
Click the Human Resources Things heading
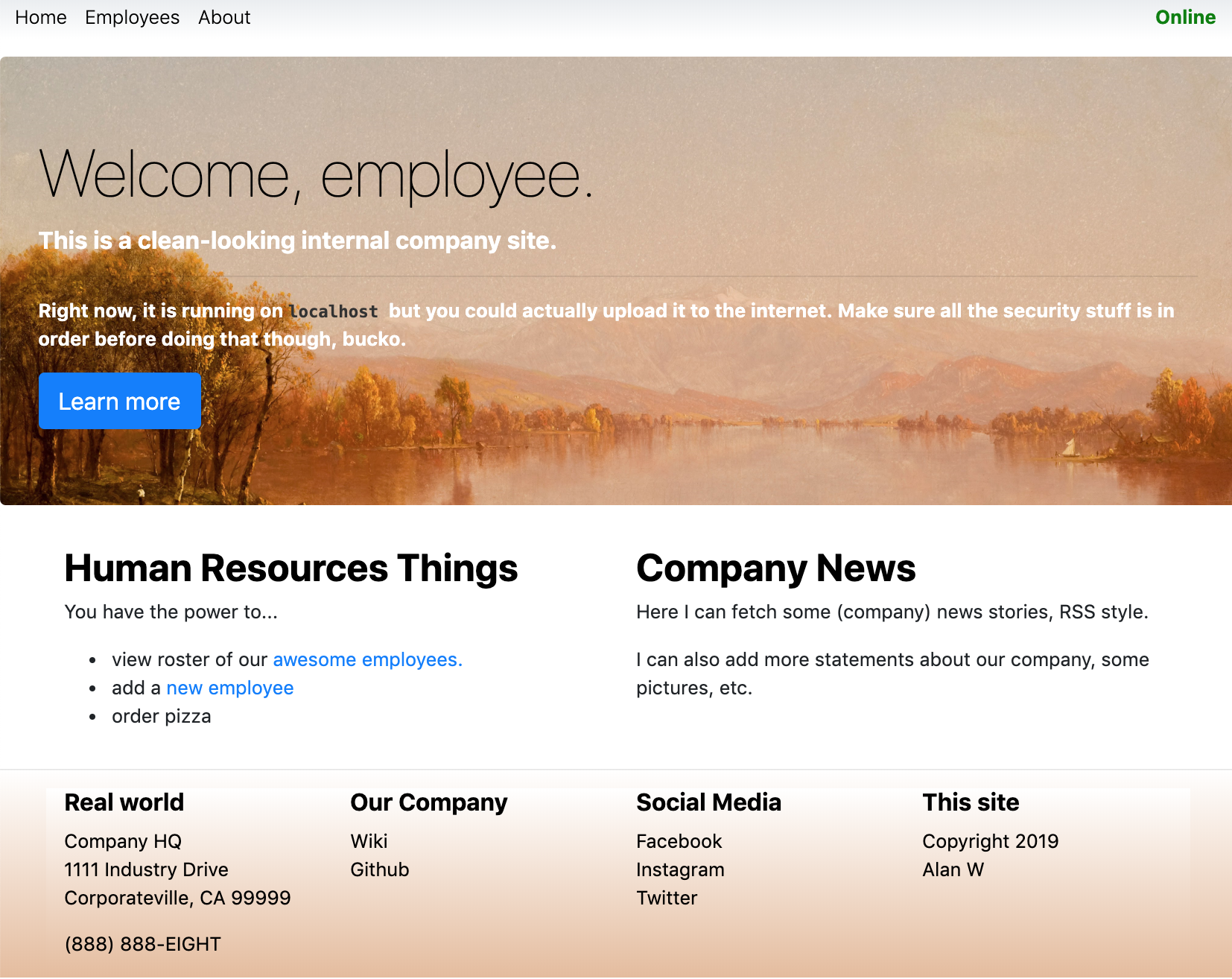point(291,568)
